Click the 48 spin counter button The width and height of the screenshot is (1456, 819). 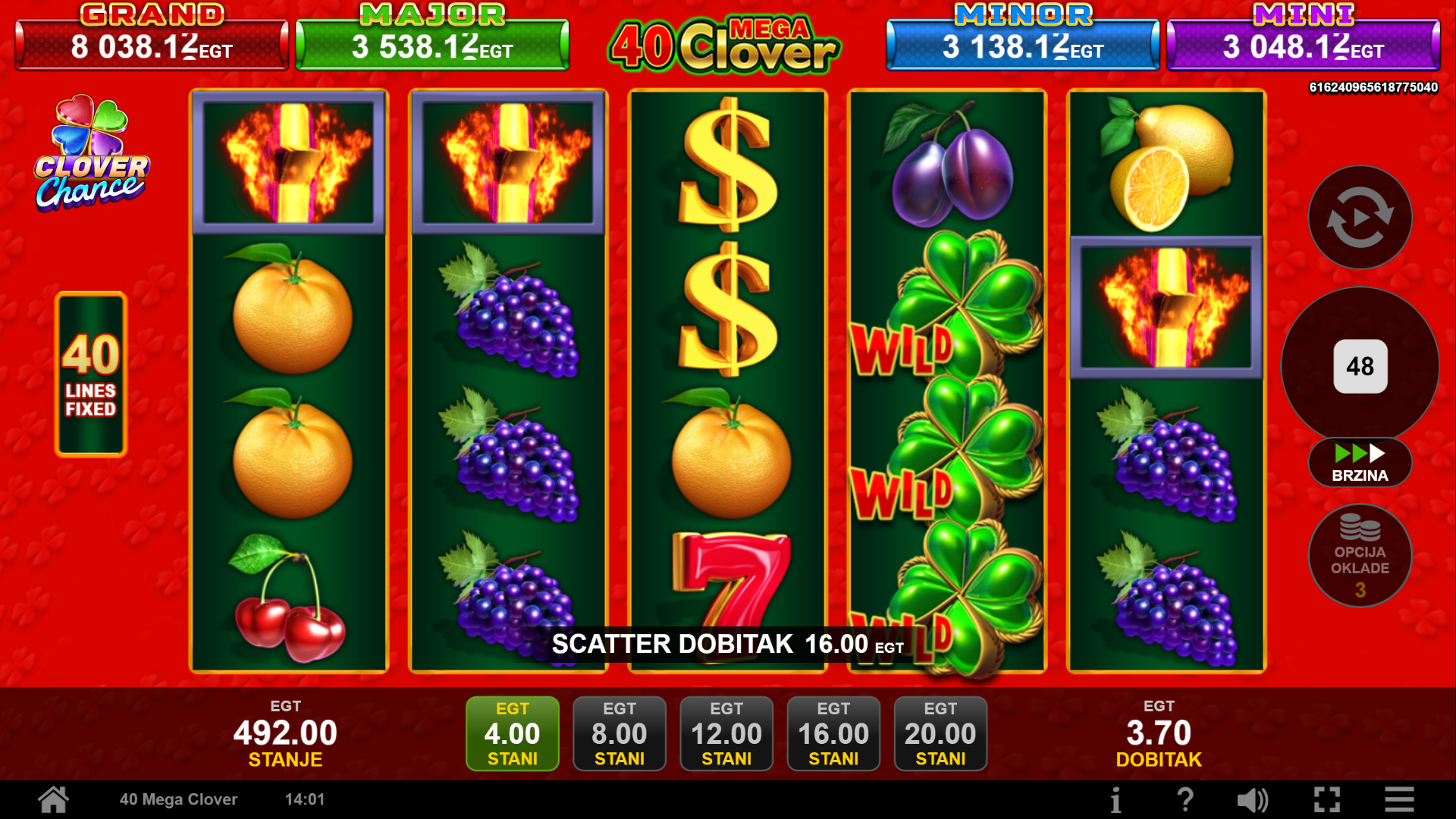(x=1360, y=366)
